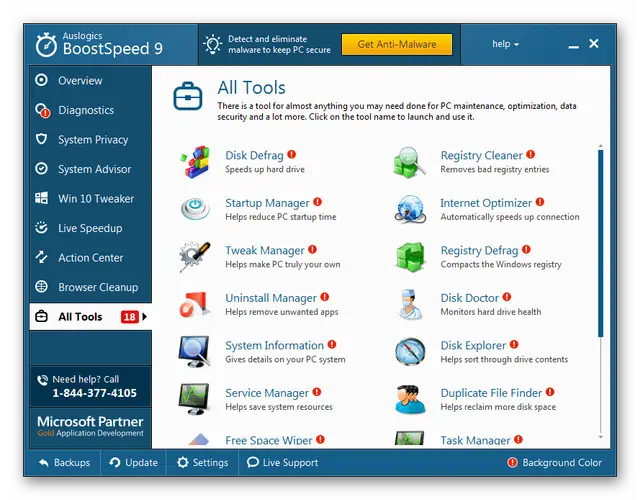Open the Diagnostics section
The image size is (640, 500).
click(x=91, y=110)
